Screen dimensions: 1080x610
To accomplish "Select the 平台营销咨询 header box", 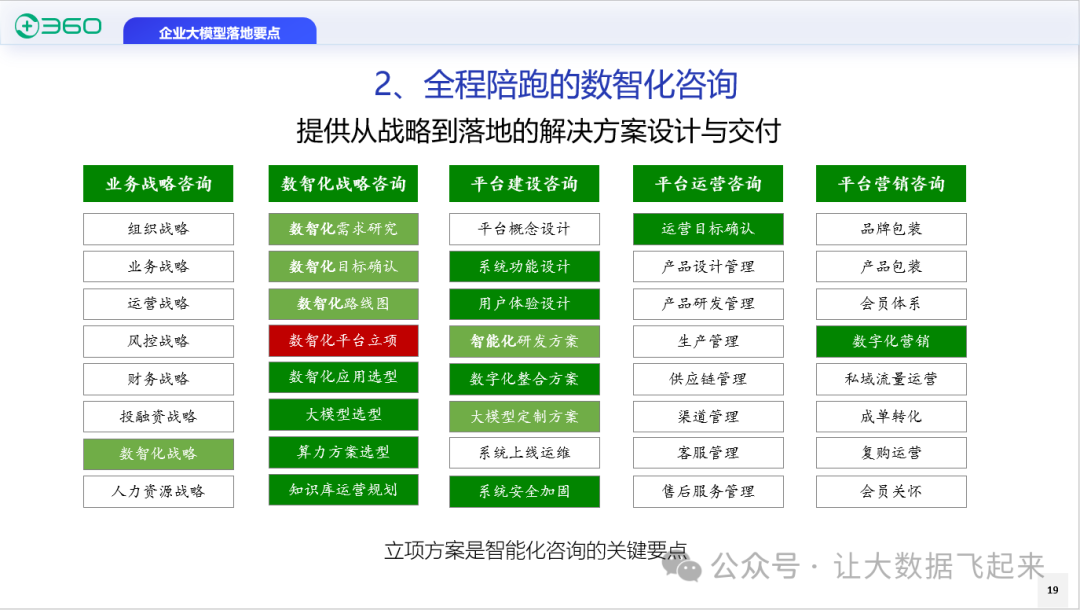I will pyautogui.click(x=891, y=184).
